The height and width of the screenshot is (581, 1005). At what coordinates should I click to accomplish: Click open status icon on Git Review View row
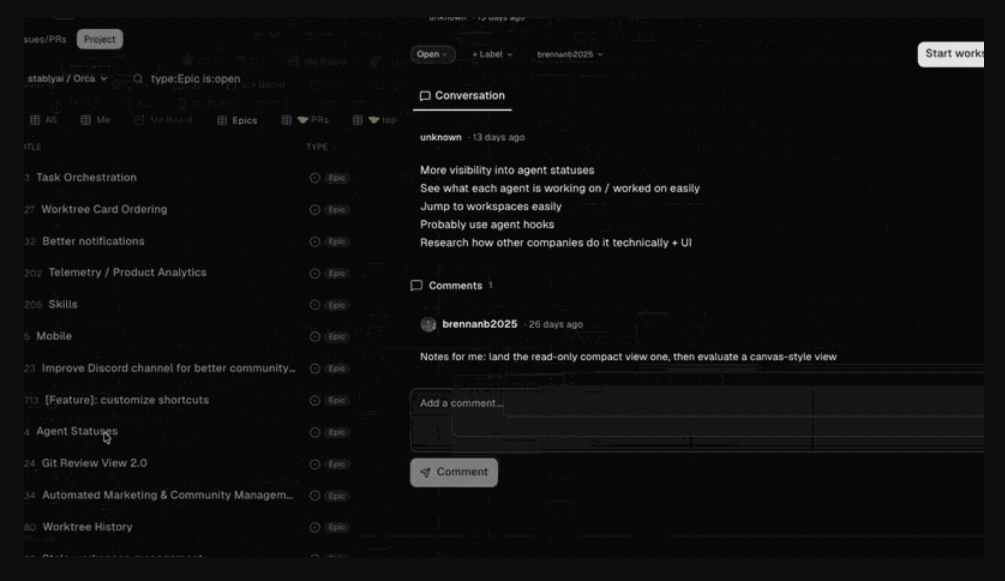pyautogui.click(x=315, y=464)
